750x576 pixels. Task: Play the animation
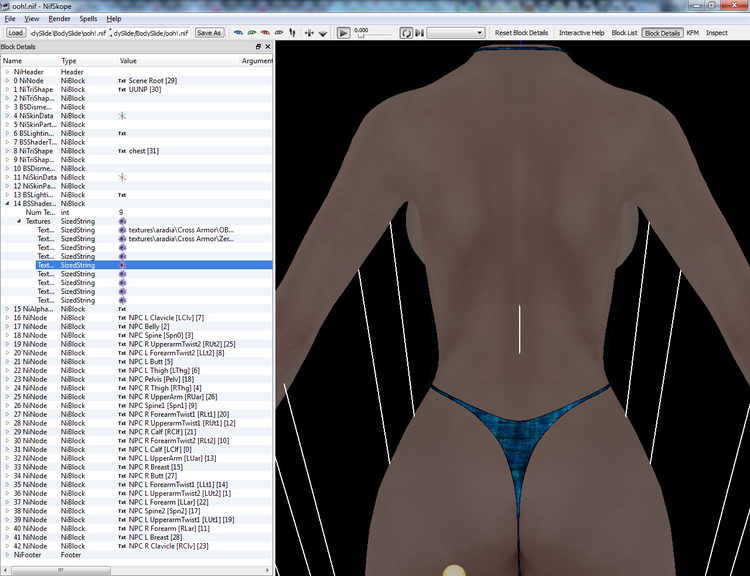[x=343, y=33]
